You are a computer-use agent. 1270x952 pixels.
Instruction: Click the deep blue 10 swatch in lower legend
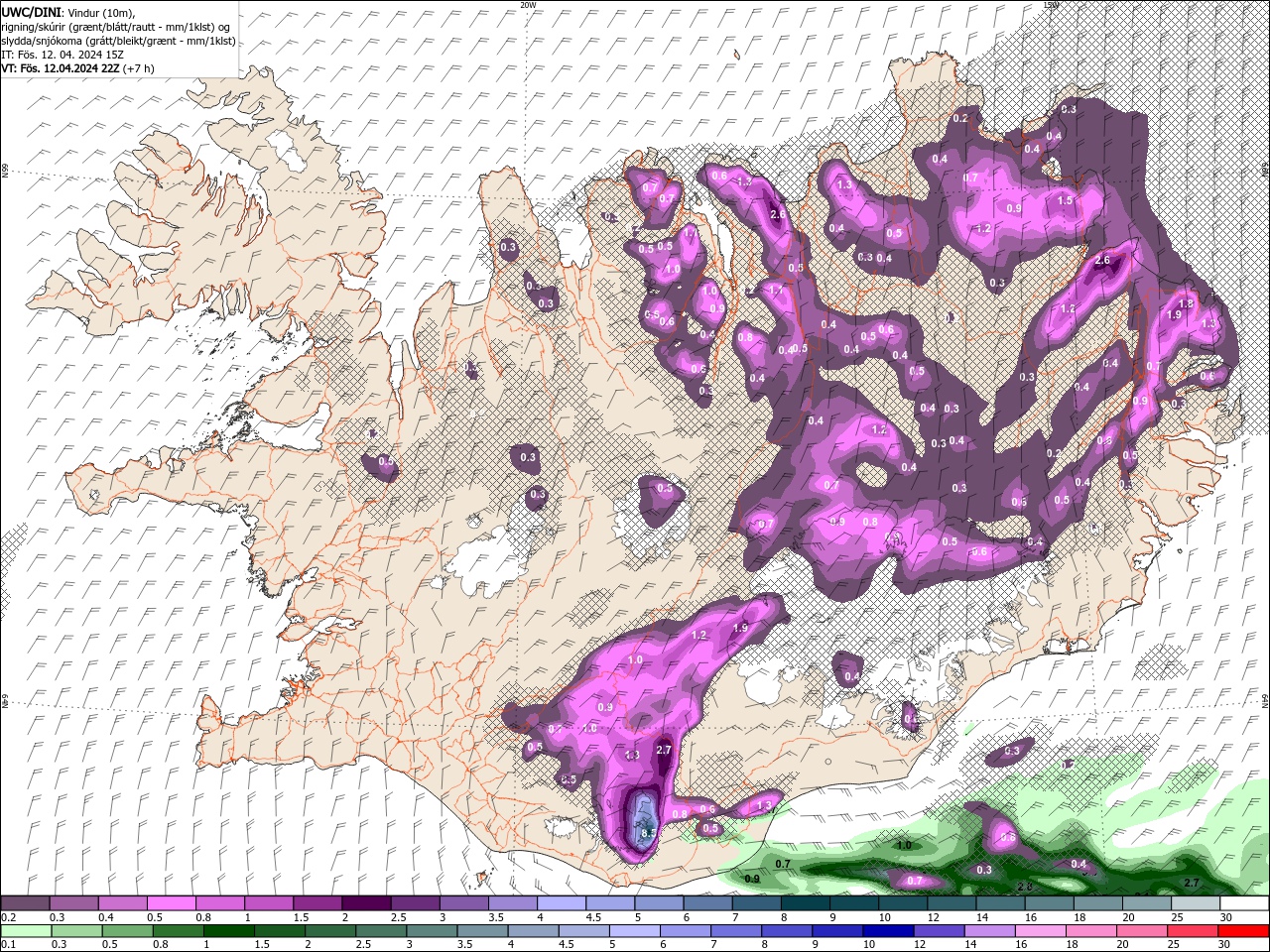(x=887, y=931)
